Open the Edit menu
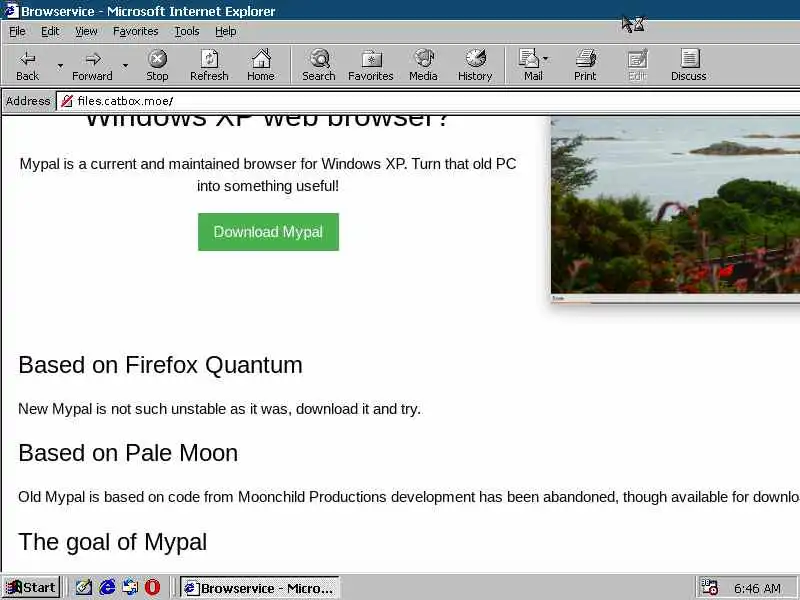Viewport: 800px width, 600px height. tap(50, 32)
